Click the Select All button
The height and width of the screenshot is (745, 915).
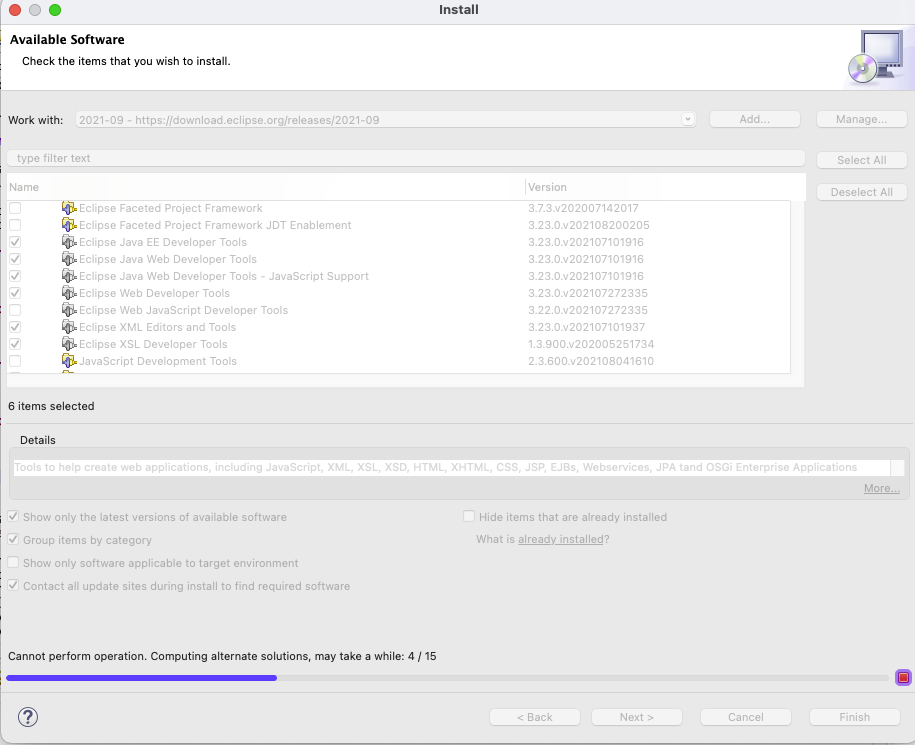(861, 160)
